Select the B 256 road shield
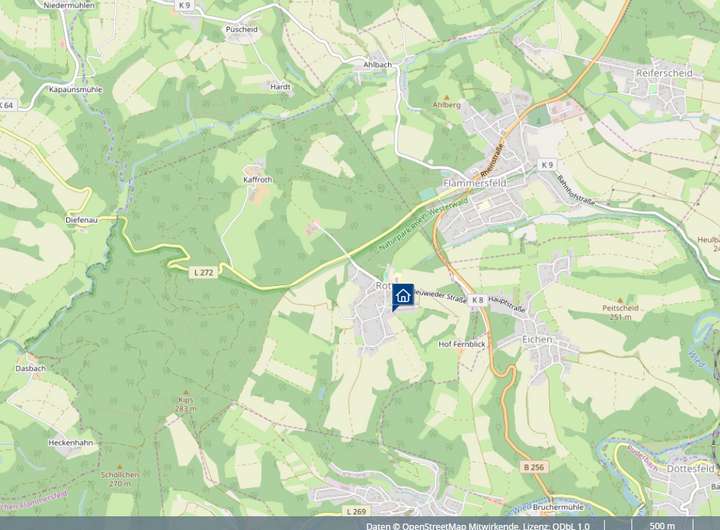Image resolution: width=720 pixels, height=530 pixels. coord(534,467)
